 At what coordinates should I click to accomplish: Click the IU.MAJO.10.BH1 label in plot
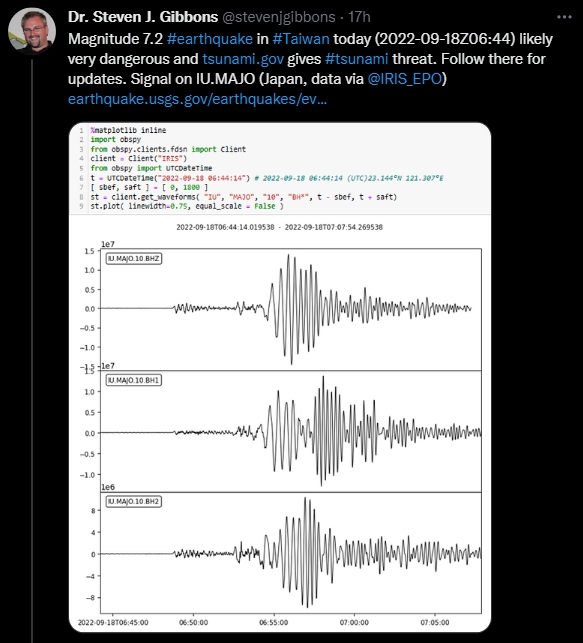[134, 380]
